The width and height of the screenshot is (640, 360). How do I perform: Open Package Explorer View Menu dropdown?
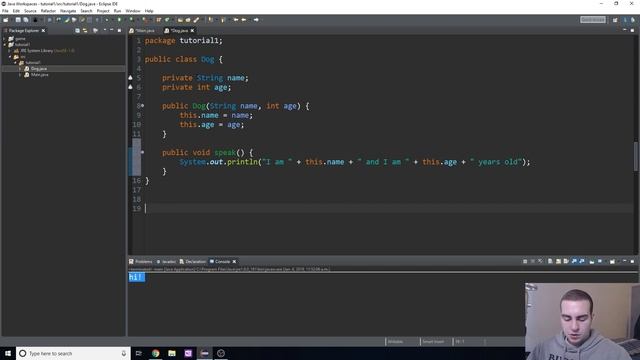pos(104,30)
